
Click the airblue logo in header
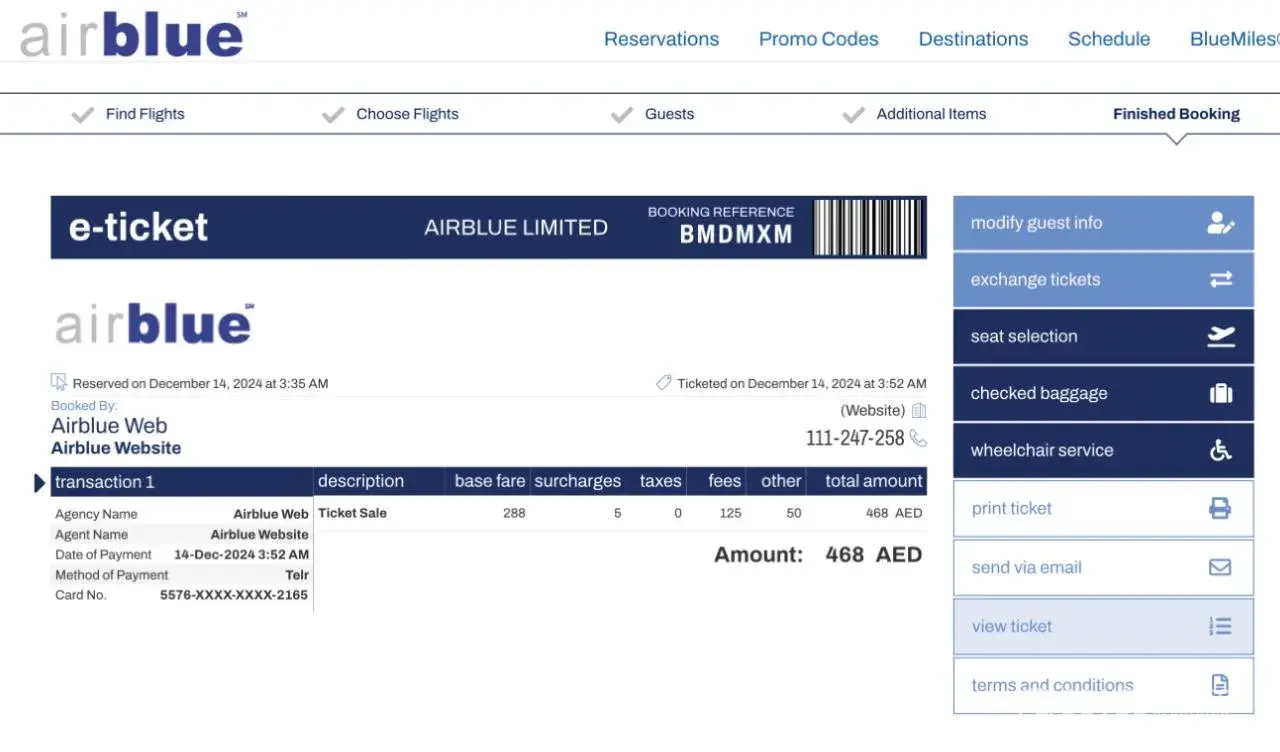(132, 35)
